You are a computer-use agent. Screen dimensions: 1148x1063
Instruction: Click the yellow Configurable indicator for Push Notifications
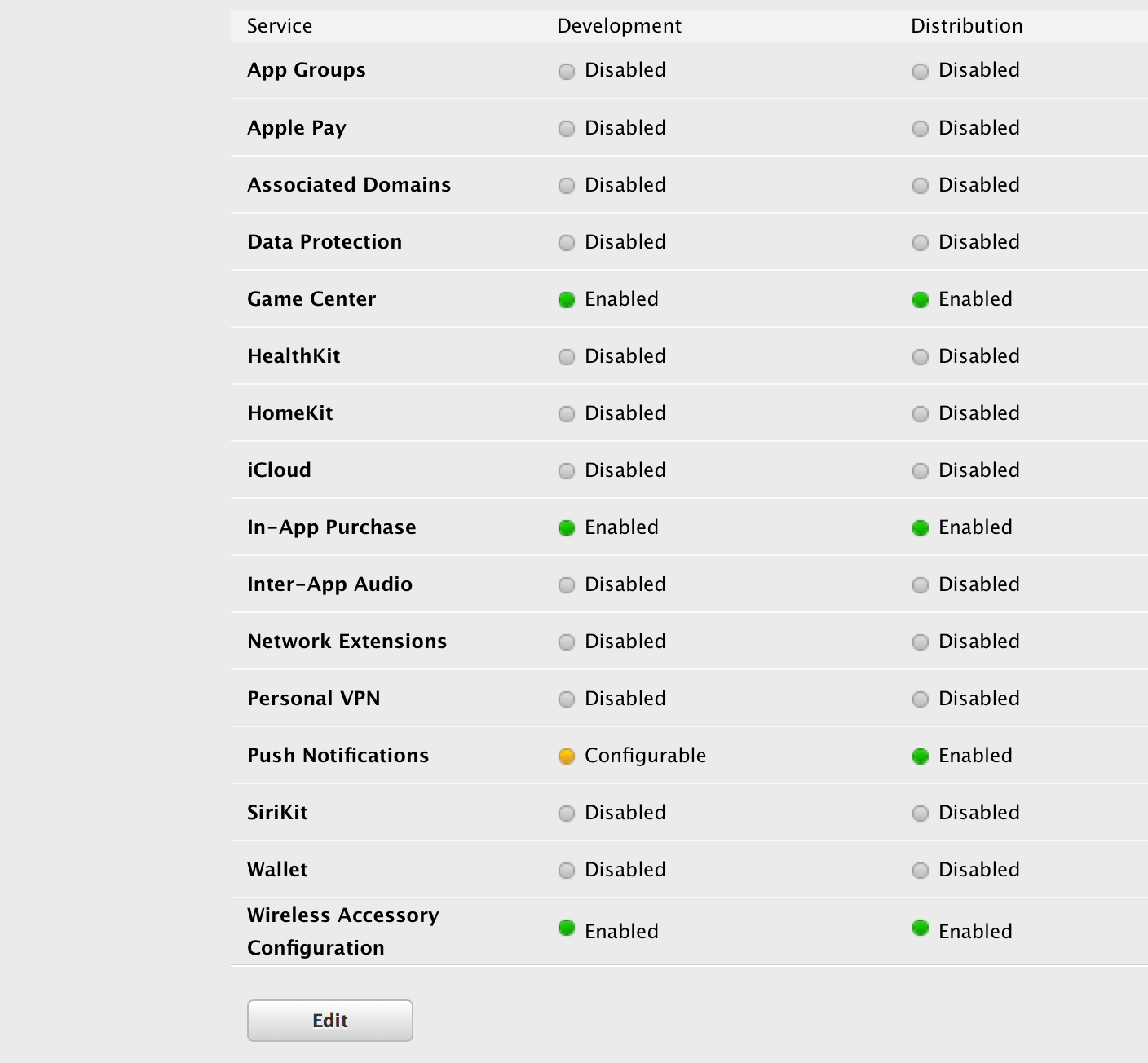point(567,756)
